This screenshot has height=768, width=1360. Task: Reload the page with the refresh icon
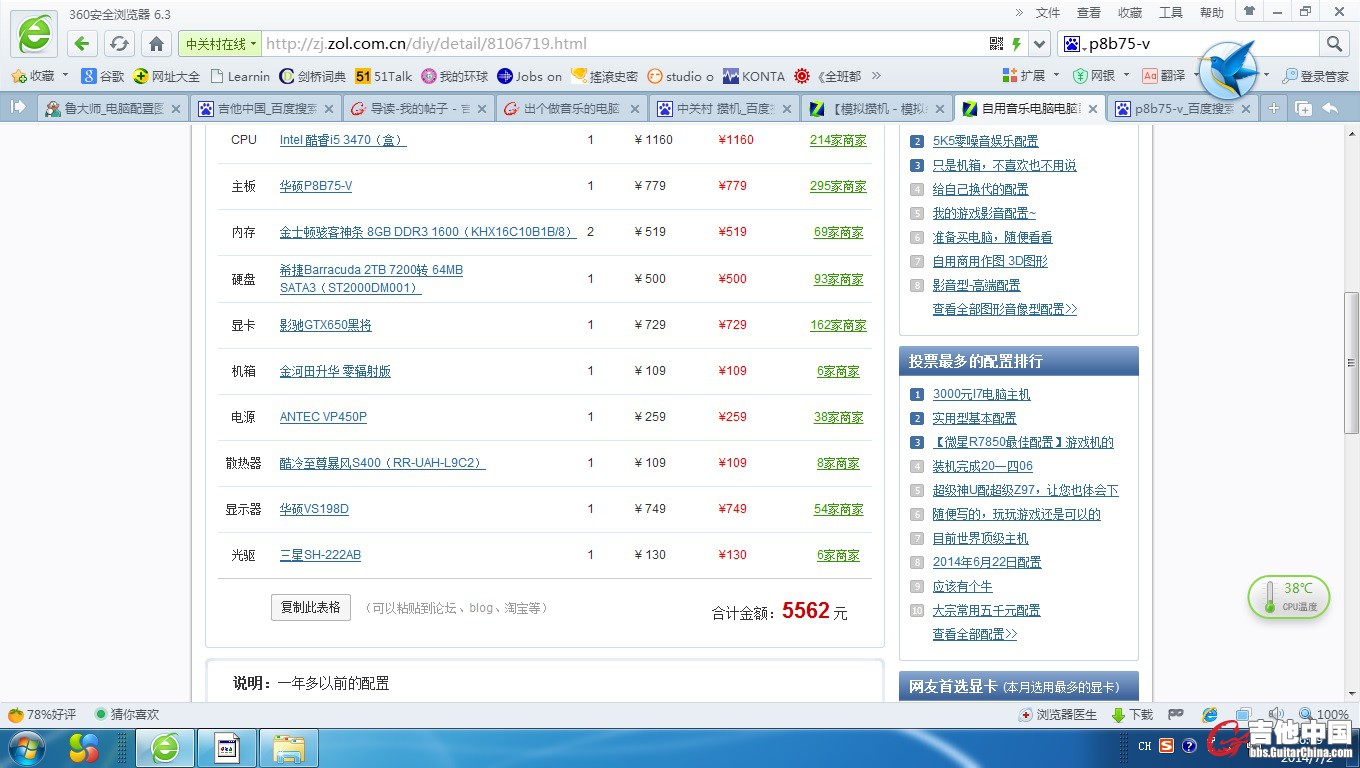click(x=119, y=44)
